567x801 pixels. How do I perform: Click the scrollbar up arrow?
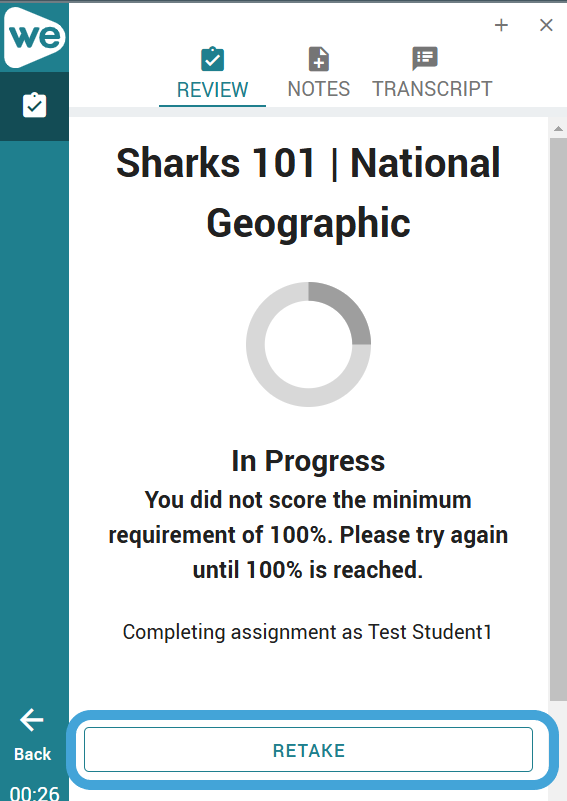point(558,129)
